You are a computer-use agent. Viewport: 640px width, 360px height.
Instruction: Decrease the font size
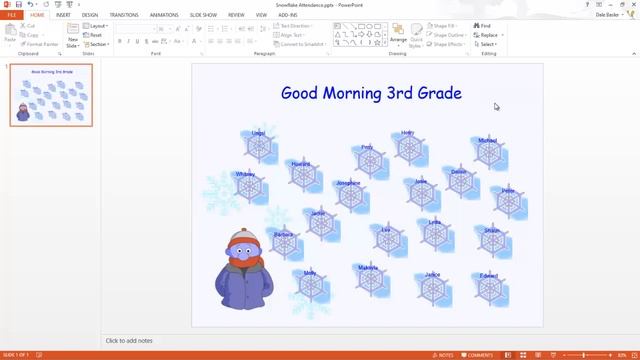coord(187,29)
